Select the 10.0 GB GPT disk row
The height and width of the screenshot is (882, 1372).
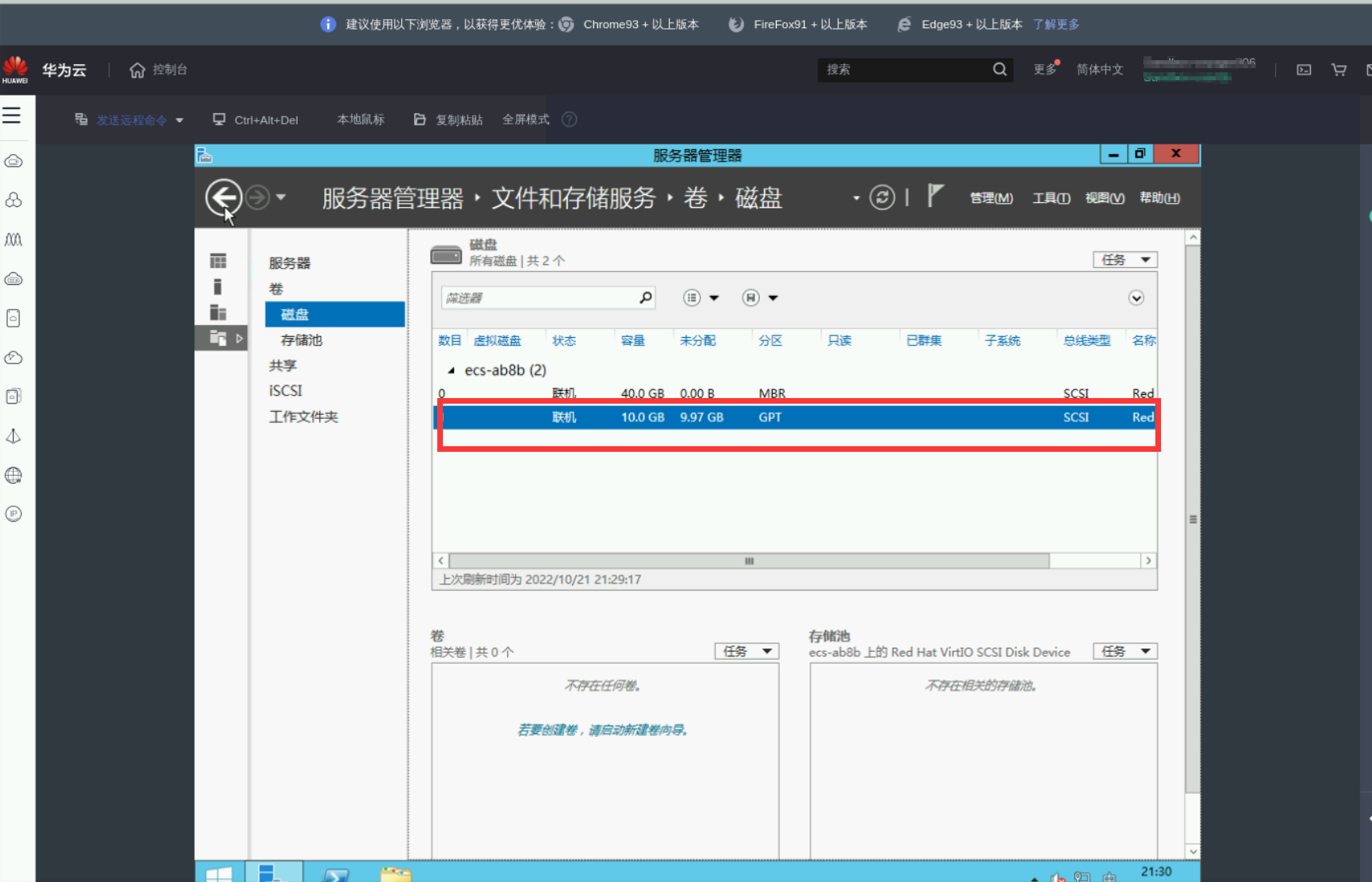(x=794, y=417)
